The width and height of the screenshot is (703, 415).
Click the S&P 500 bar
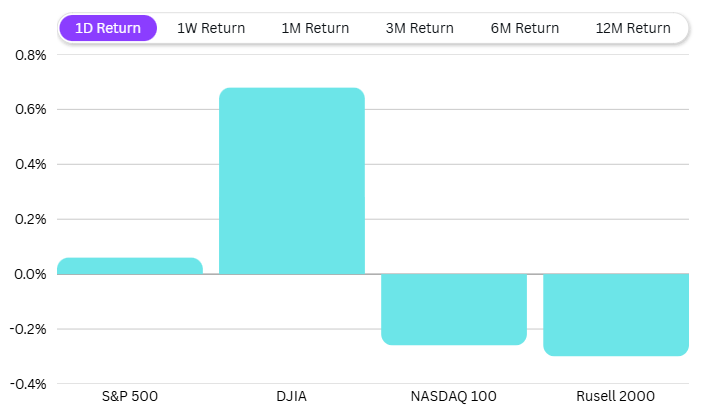(x=130, y=266)
